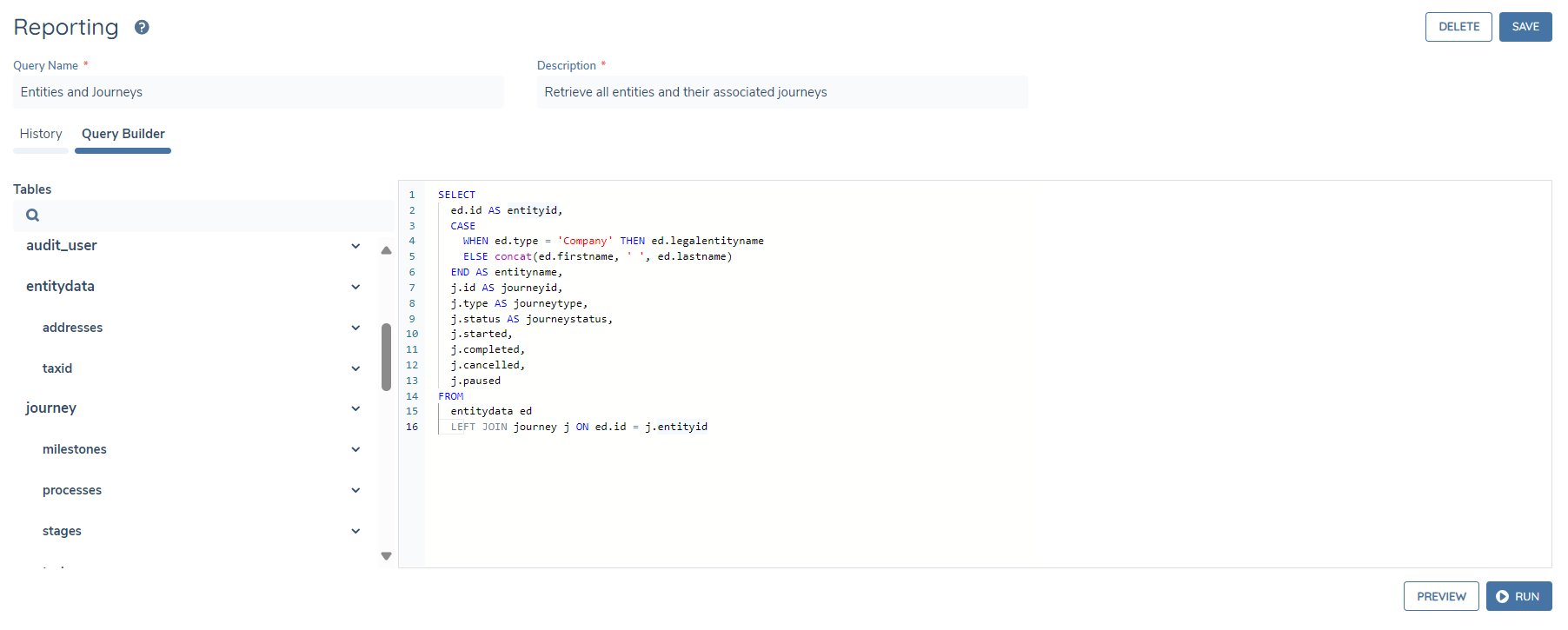Click the PREVIEW button
1568x630 pixels.
1441,596
